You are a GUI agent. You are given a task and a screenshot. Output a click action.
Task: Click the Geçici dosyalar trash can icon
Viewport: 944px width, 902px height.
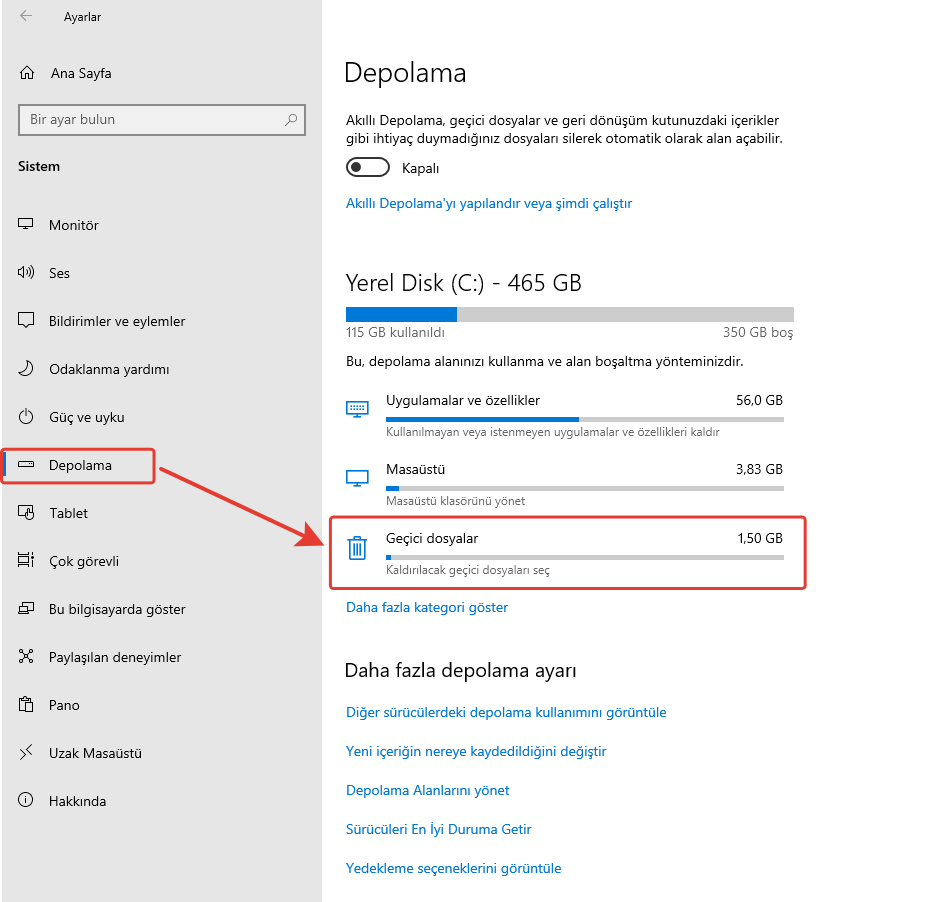click(x=357, y=548)
